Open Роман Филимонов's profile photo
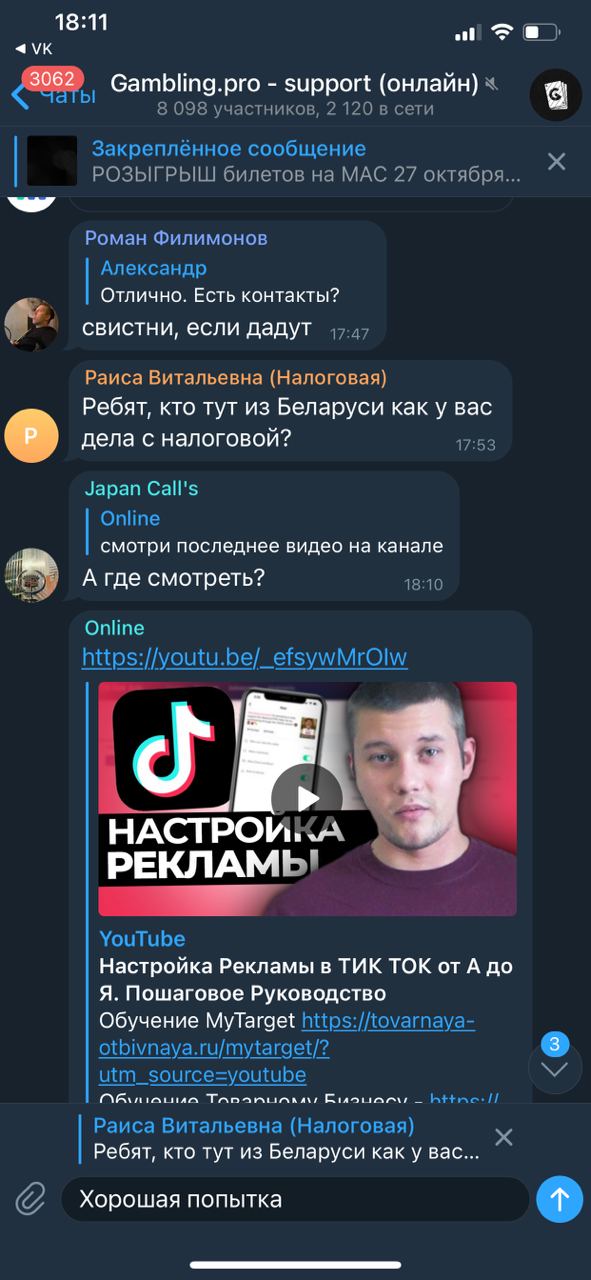Screen dimensions: 591x1280 31,324
